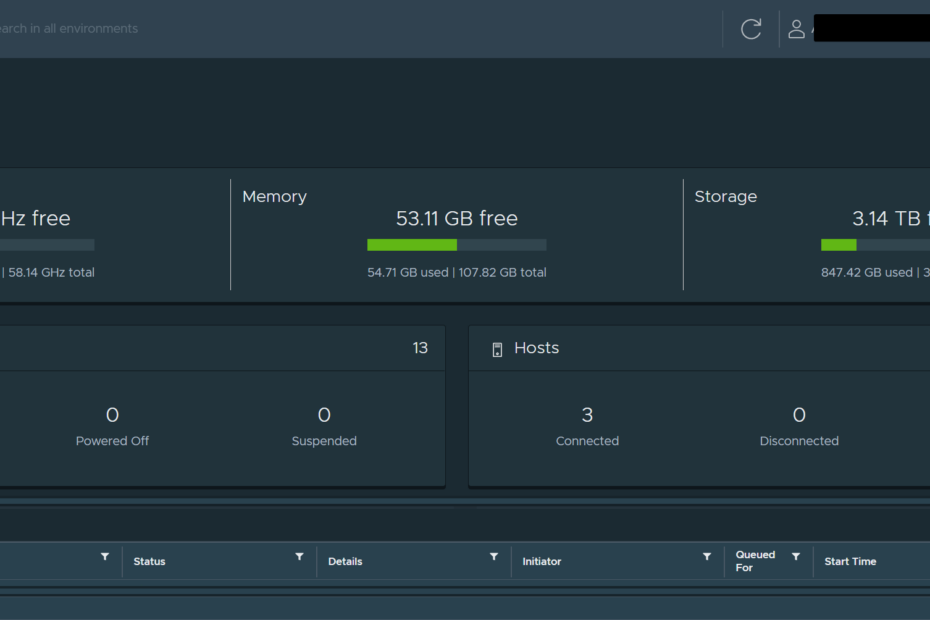Sort by Start Time column header
Viewport: 930px width, 620px height.
point(850,562)
